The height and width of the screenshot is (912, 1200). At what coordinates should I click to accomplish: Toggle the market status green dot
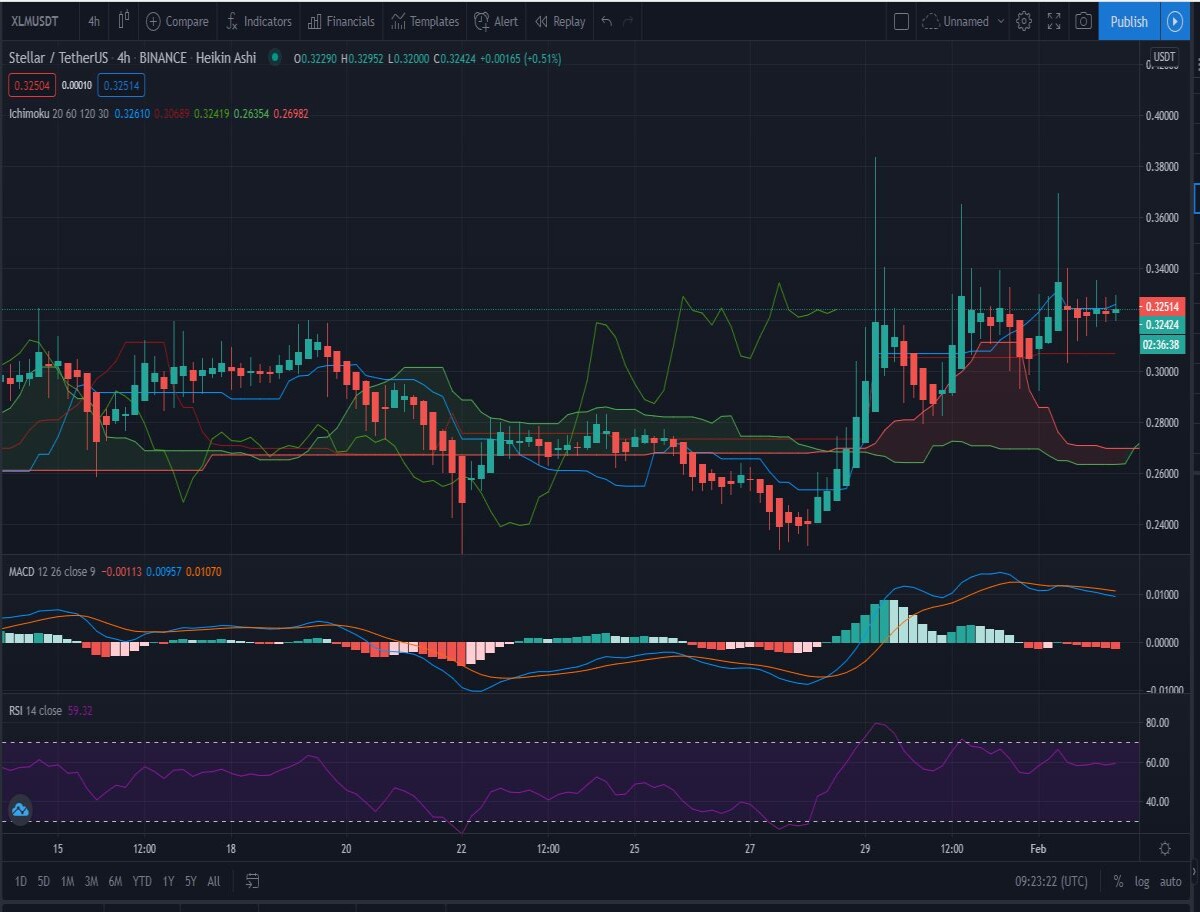[274, 58]
